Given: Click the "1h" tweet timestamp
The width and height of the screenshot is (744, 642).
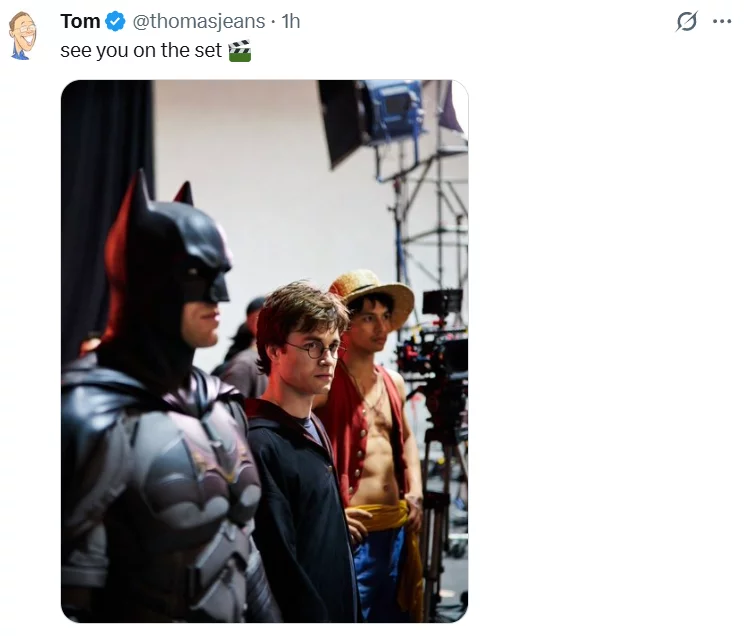Looking at the screenshot, I should click(x=290, y=21).
